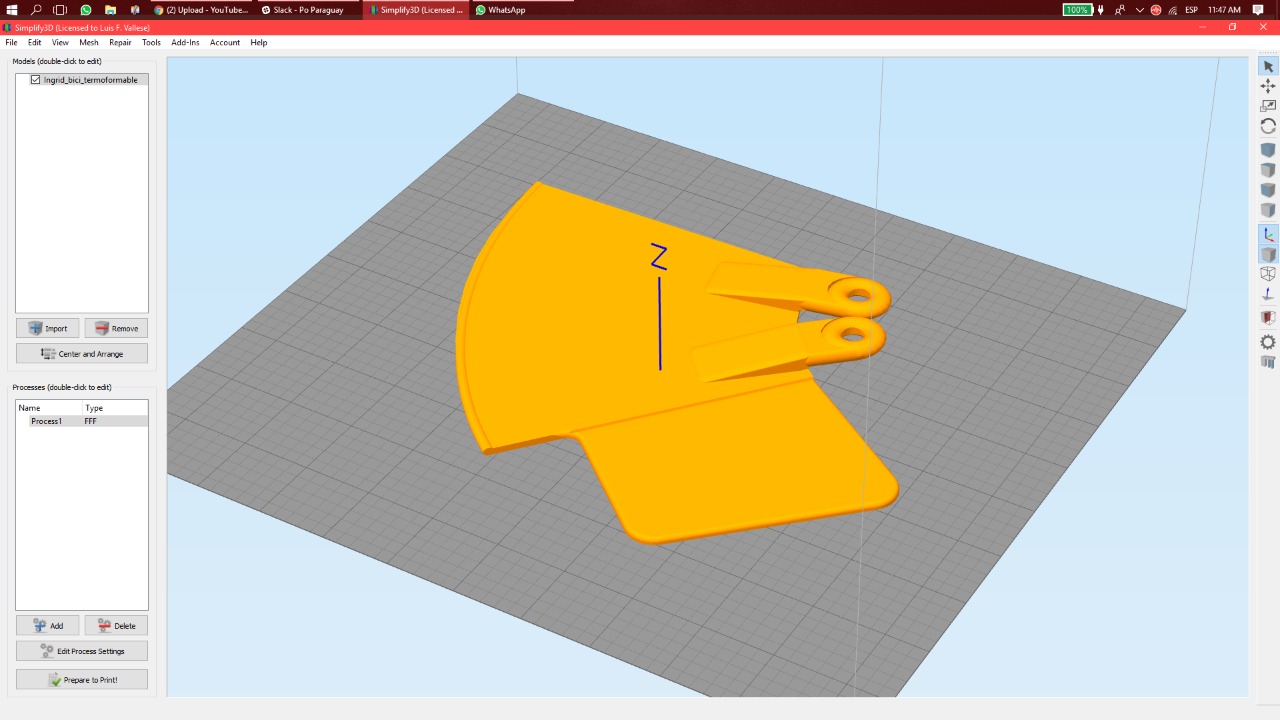The image size is (1280, 720).
Task: Switch to side view cube
Action: [x=1268, y=210]
